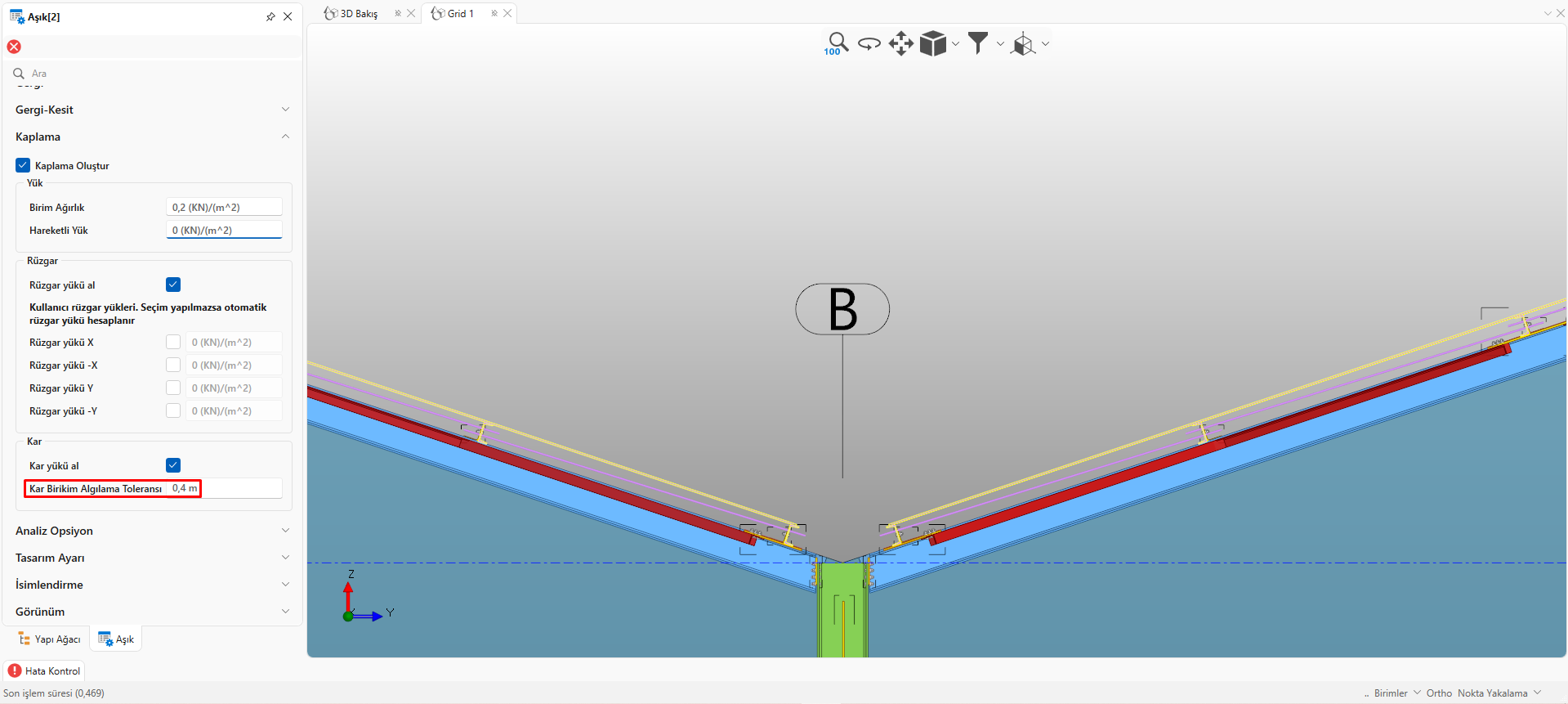Pin the Aşık[2] panel with pushpin icon
Image resolution: width=1568 pixels, height=704 pixels.
tap(270, 16)
